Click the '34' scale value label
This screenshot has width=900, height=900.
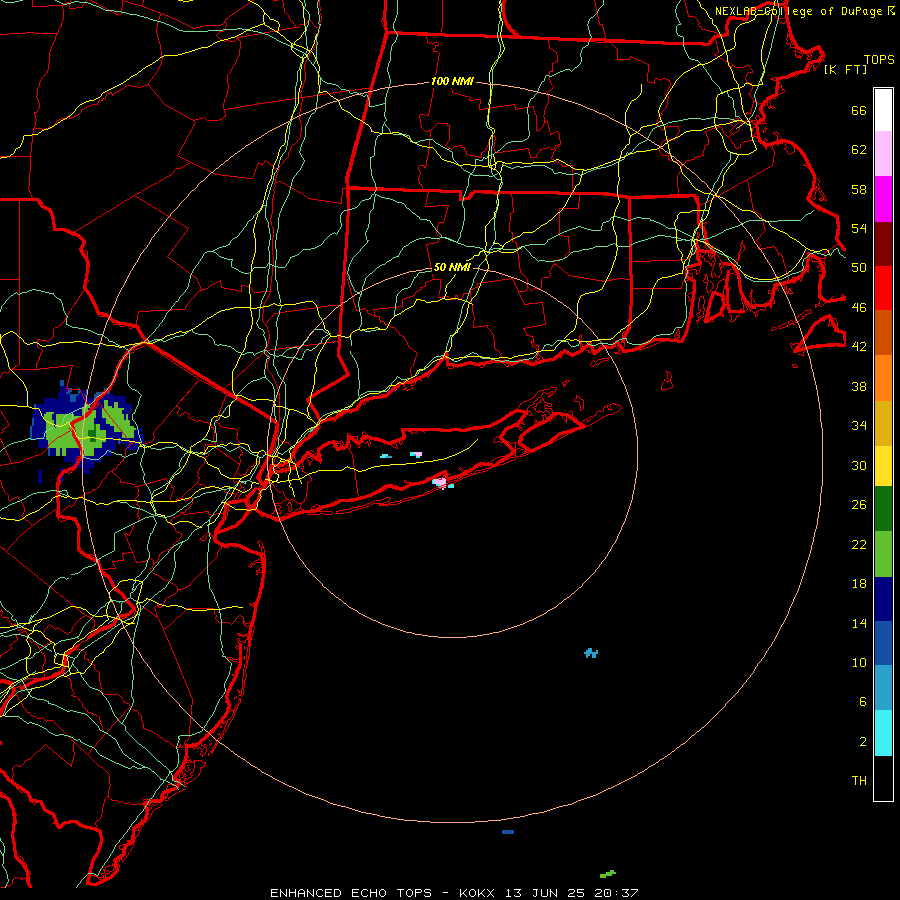pos(859,426)
